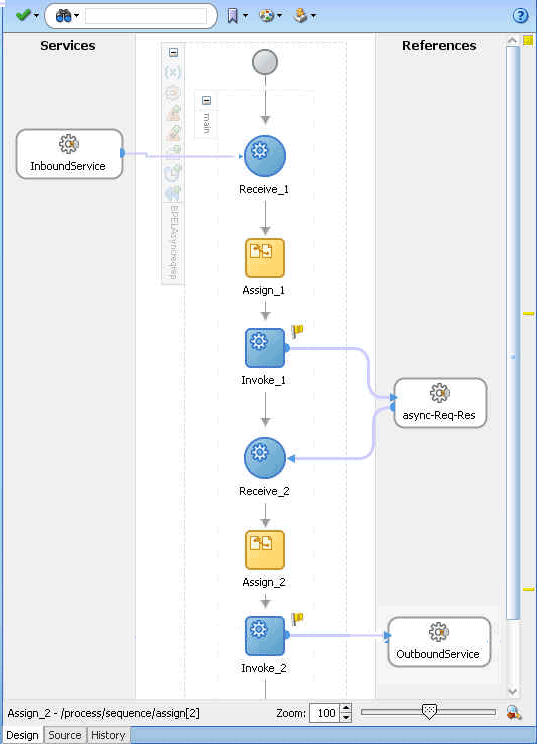Click the Assign_1 label text
Viewport: 537px width, 744px height.
(x=263, y=290)
